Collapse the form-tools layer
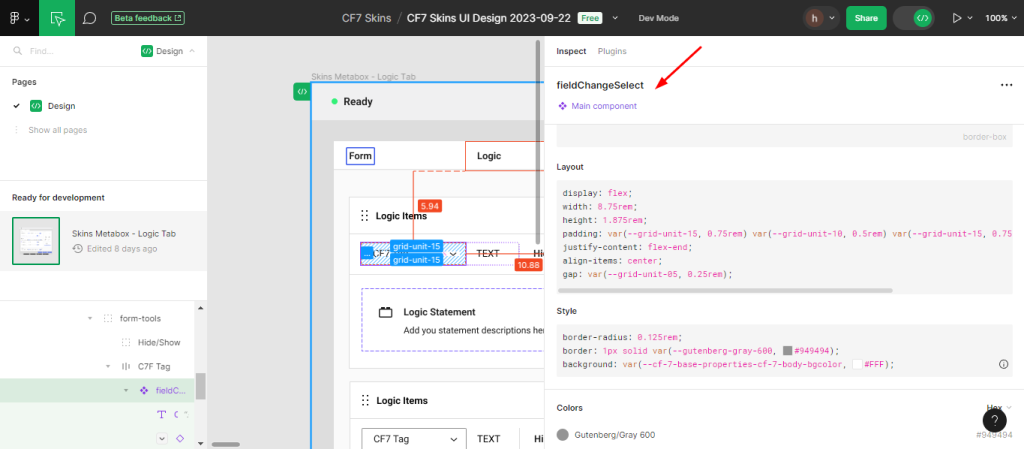Screen dimensions: 1024x449 click(x=90, y=318)
